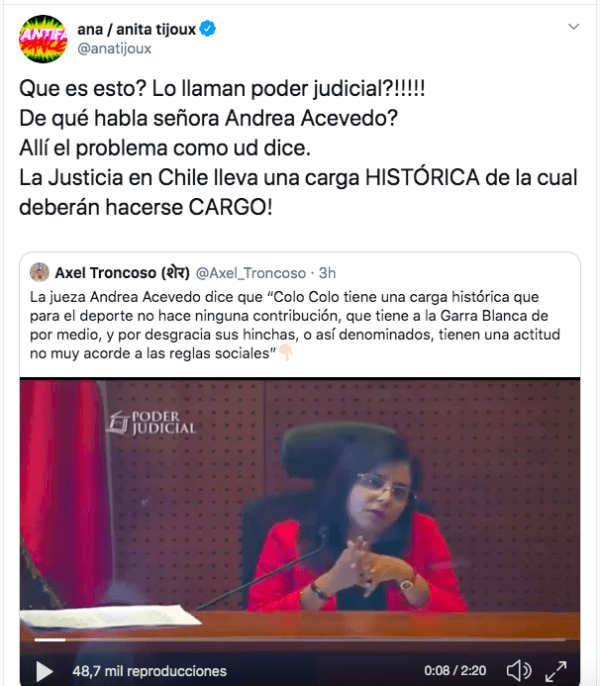Click the Poder Judicial logo watermark in video
Screen dimensions: 600x686
point(152,424)
